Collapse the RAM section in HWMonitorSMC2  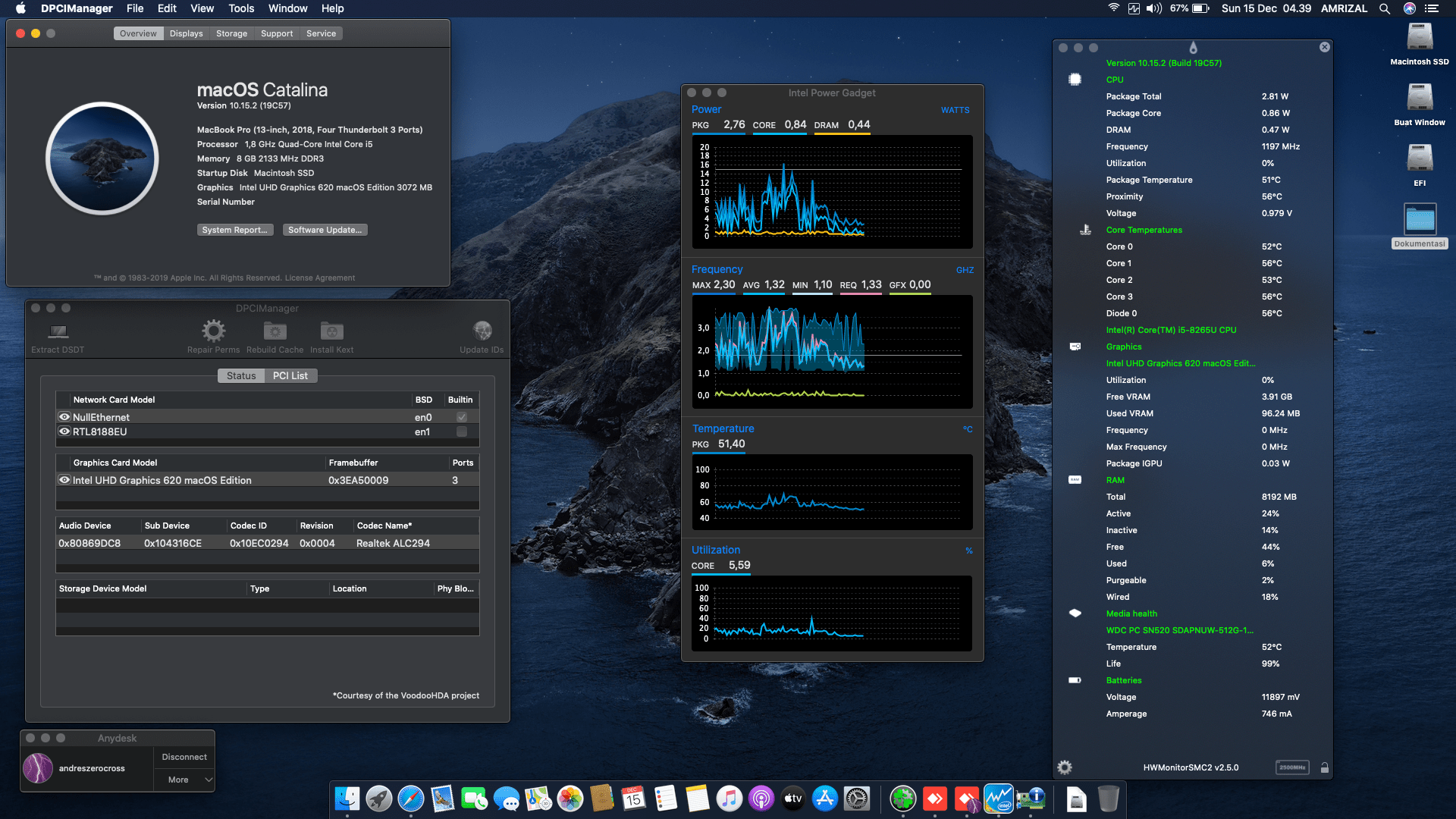coord(1116,480)
